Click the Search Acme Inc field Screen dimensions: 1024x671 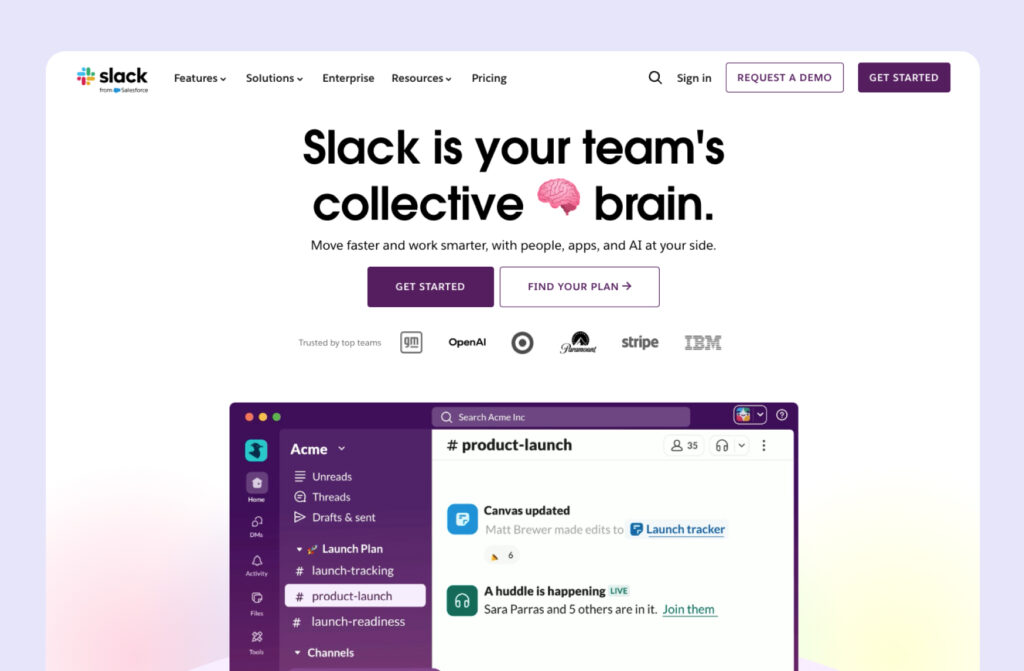click(560, 417)
